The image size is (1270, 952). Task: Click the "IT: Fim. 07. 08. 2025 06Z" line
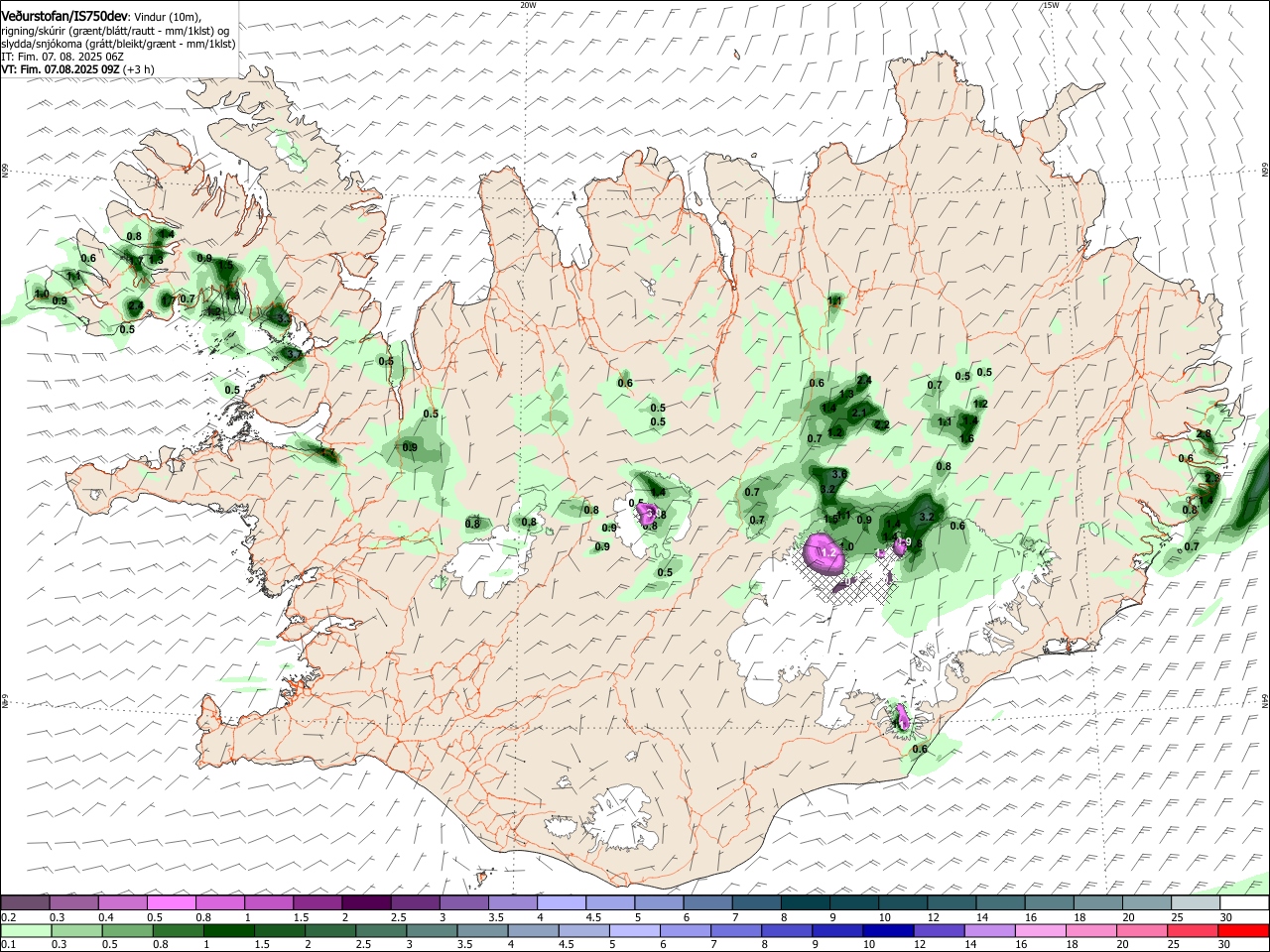[x=63, y=57]
